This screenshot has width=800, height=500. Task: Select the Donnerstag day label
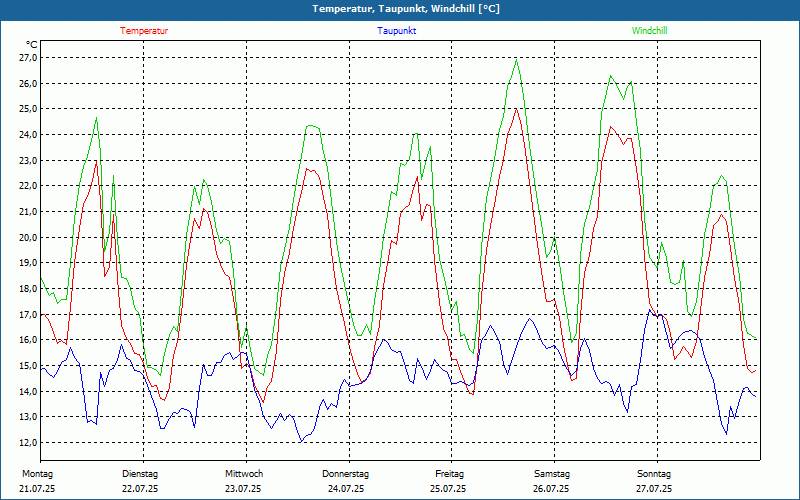point(346,473)
